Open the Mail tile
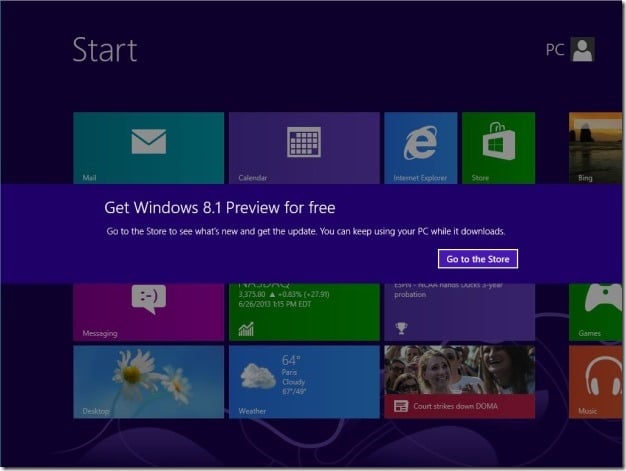Screen dimensions: 626x471 point(149,148)
